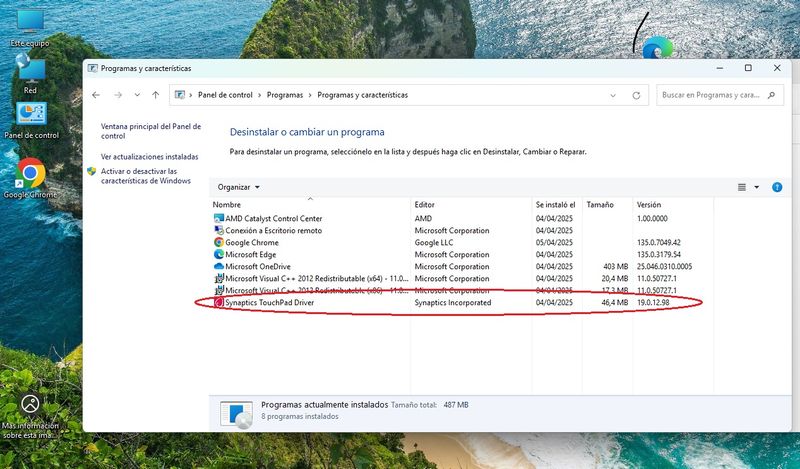Open the Panel de control desktop icon

pos(32,120)
